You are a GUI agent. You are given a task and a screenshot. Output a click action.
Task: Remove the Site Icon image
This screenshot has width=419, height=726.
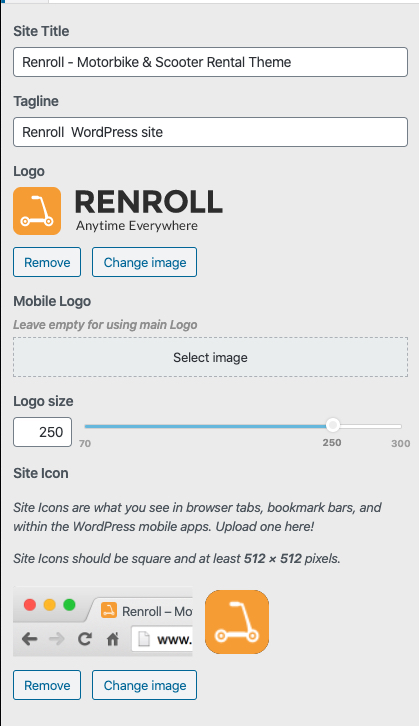point(47,685)
